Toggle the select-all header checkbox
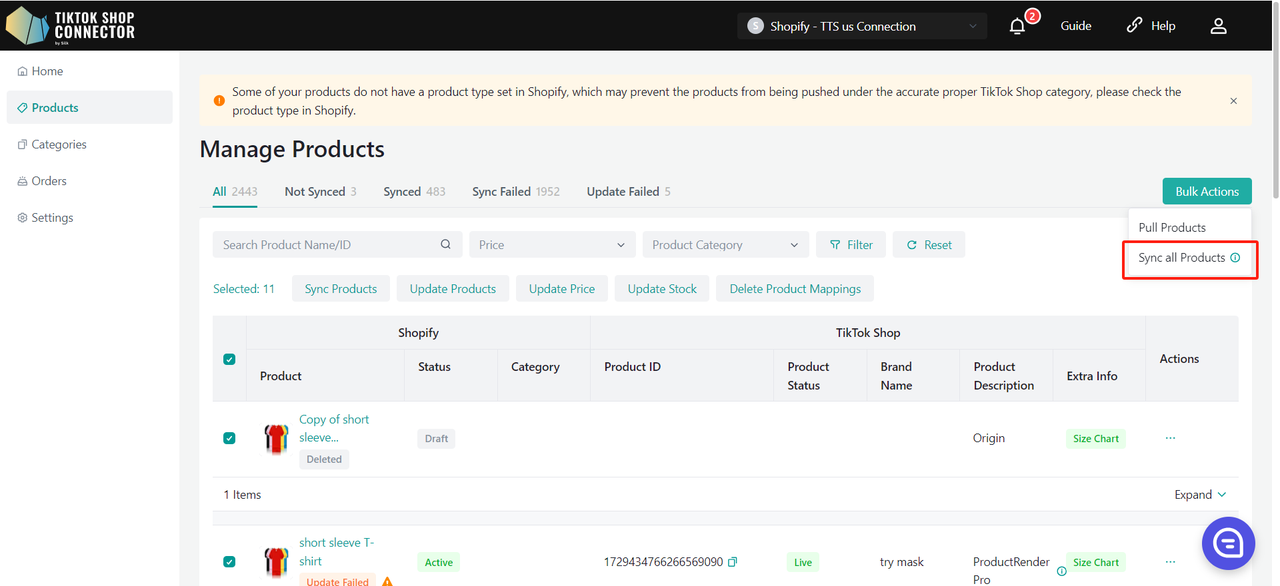This screenshot has width=1280, height=586. click(229, 359)
